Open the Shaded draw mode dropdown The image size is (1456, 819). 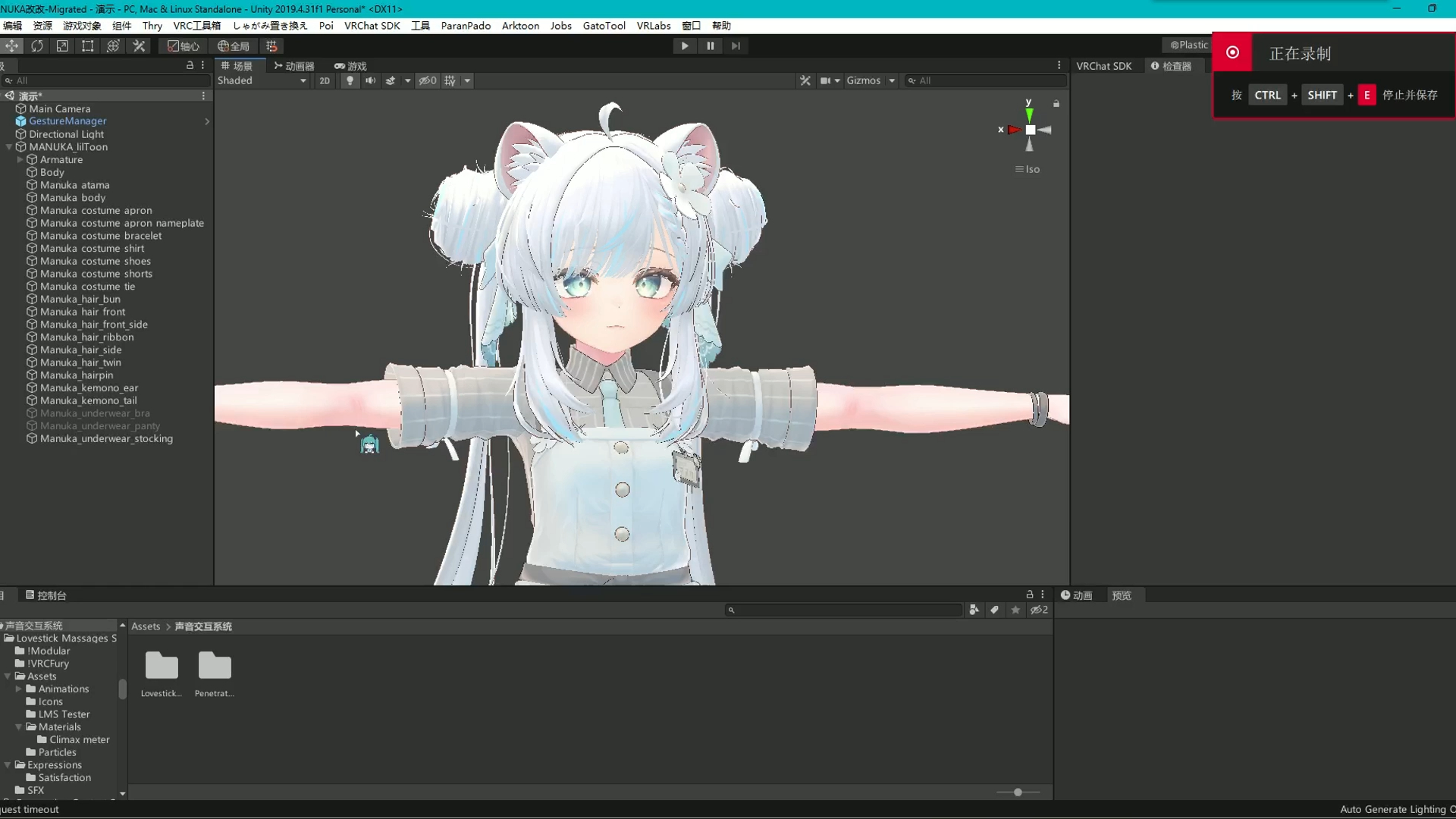[x=262, y=80]
